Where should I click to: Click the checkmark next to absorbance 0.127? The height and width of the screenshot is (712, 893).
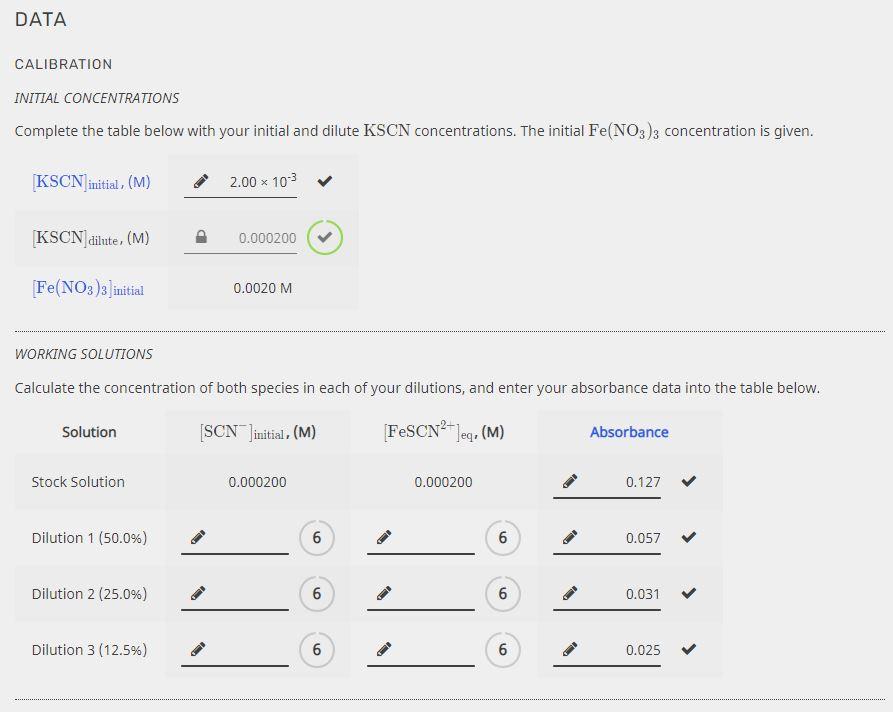tap(688, 481)
